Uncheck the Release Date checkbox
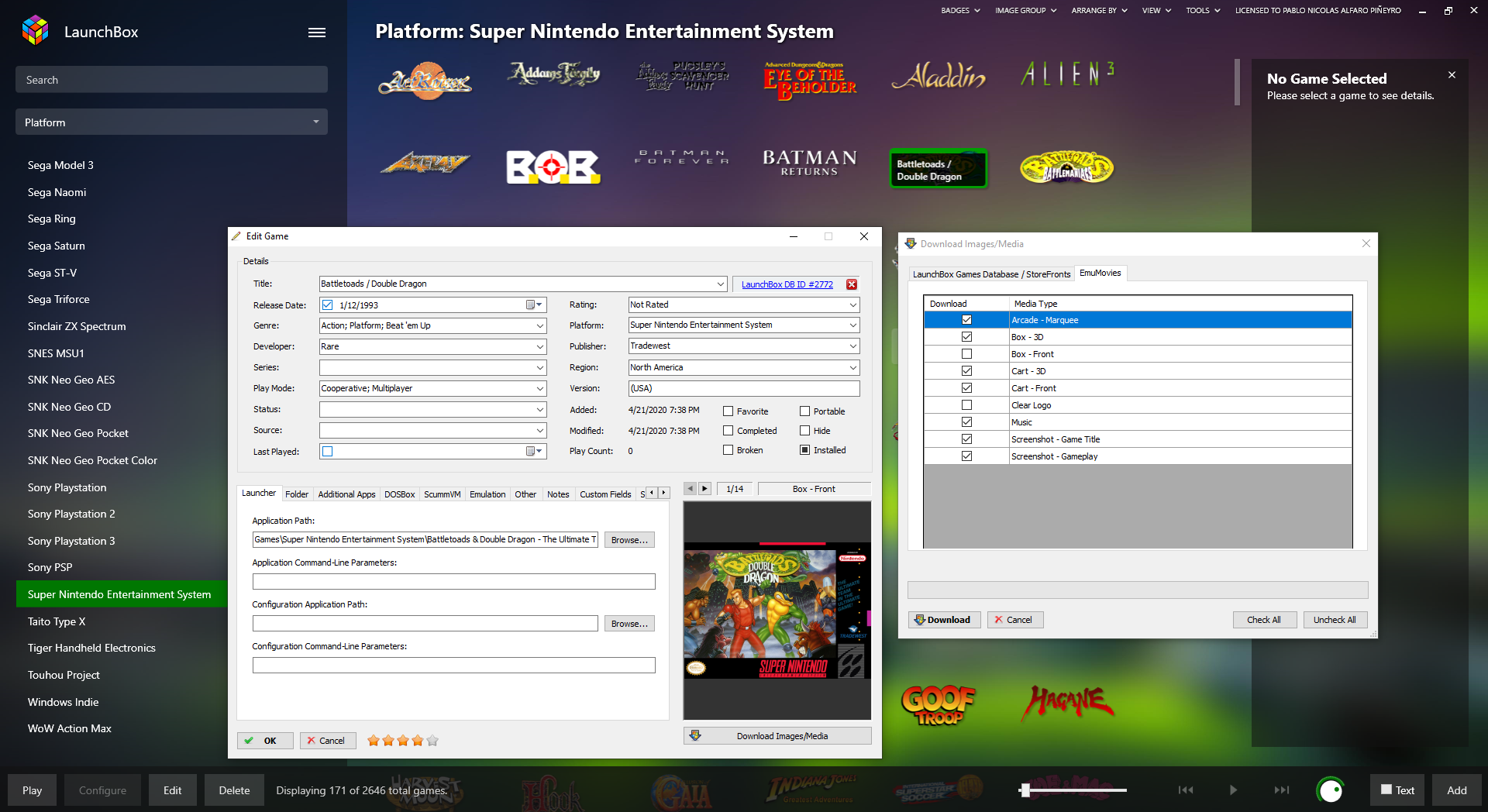 coord(327,305)
